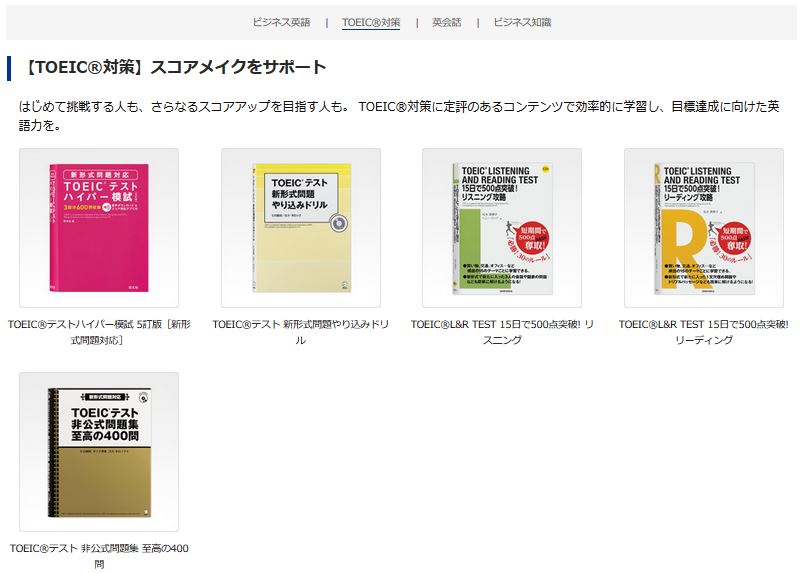
Task: Select the orange R リーディング攻略 book cover
Action: [x=704, y=228]
